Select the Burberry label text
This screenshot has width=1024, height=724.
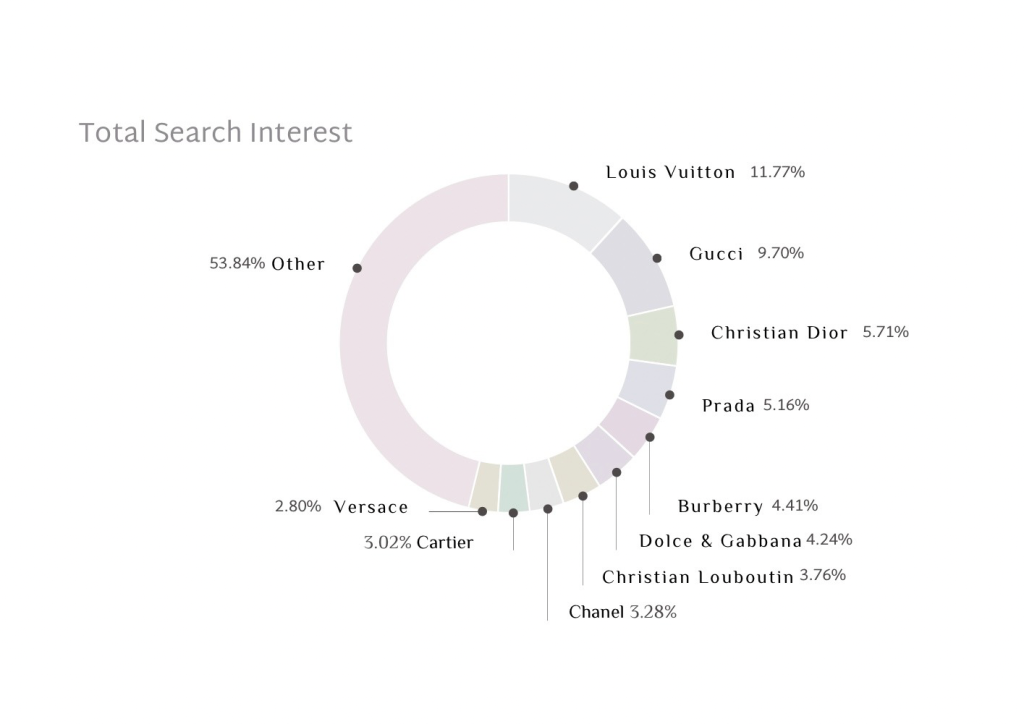(x=720, y=507)
